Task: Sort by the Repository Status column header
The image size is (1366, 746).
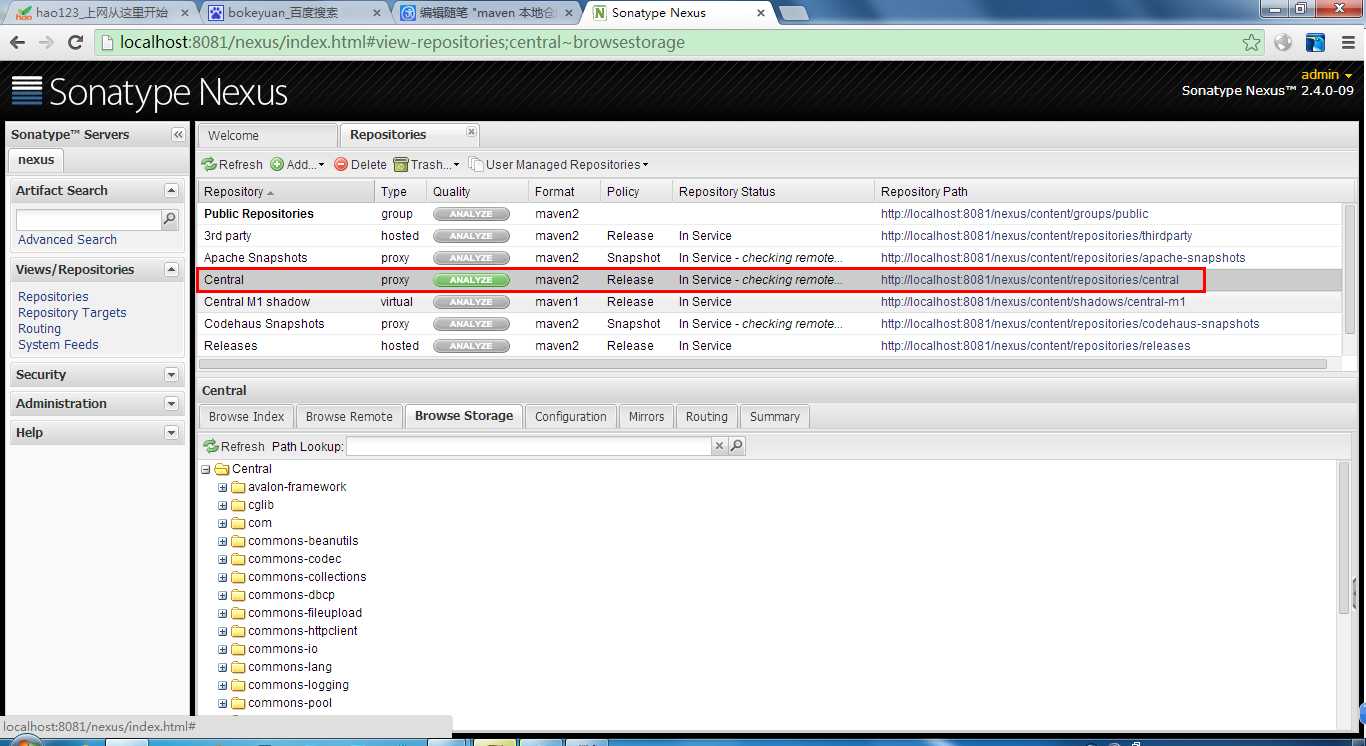Action: point(773,192)
